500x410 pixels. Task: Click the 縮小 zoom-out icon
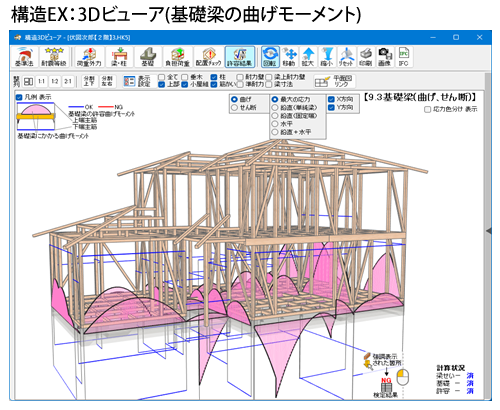[327, 57]
